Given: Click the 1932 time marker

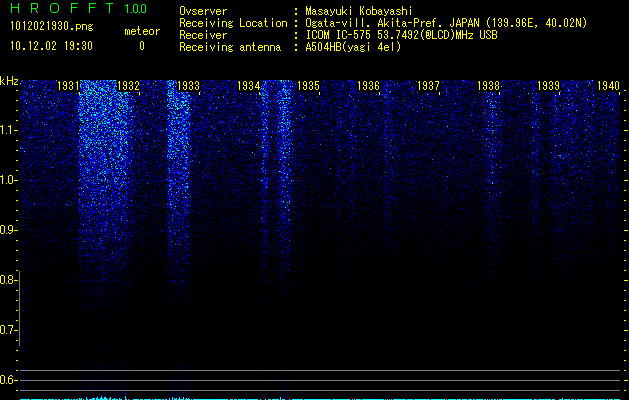Looking at the screenshot, I should pyautogui.click(x=128, y=85).
